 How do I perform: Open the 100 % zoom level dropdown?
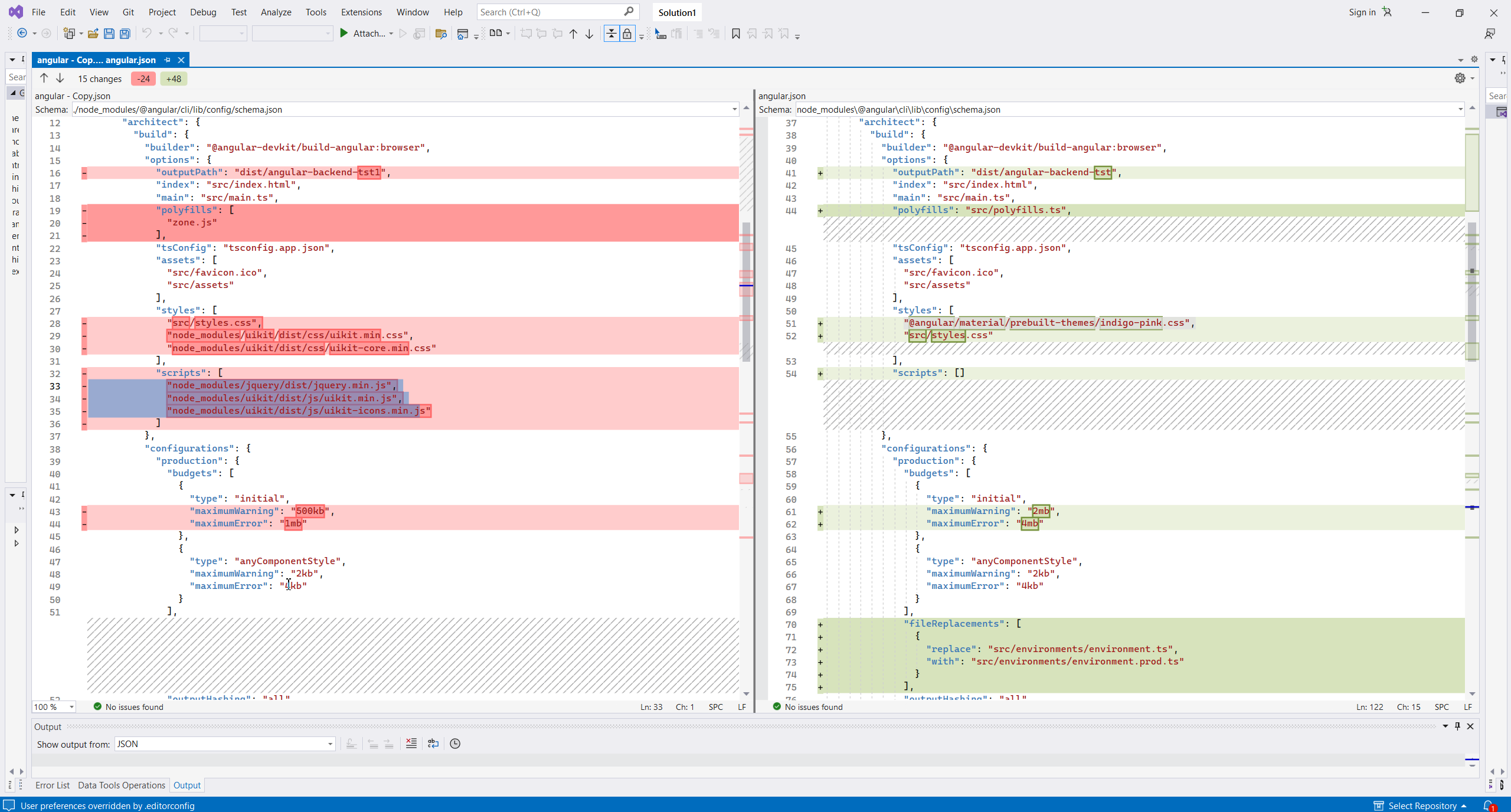tap(71, 707)
